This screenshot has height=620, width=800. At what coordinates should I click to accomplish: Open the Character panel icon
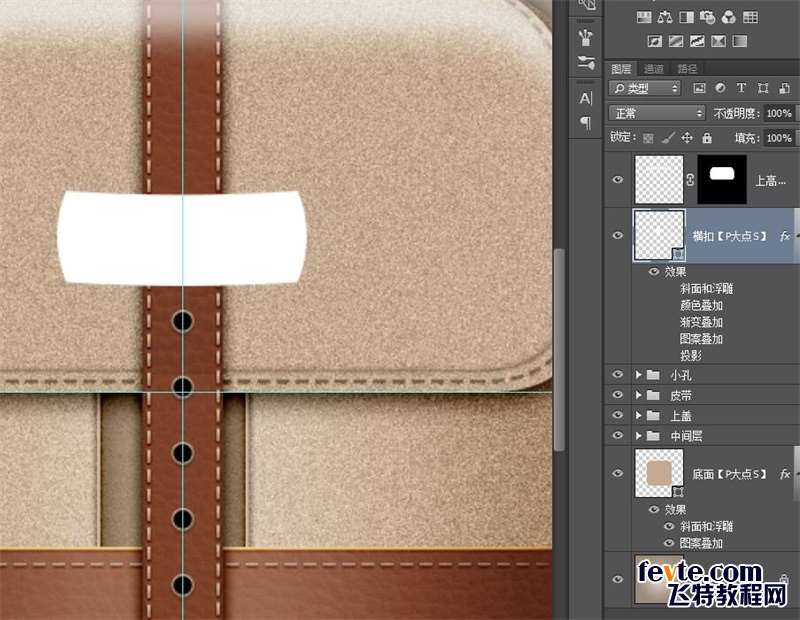click(586, 98)
